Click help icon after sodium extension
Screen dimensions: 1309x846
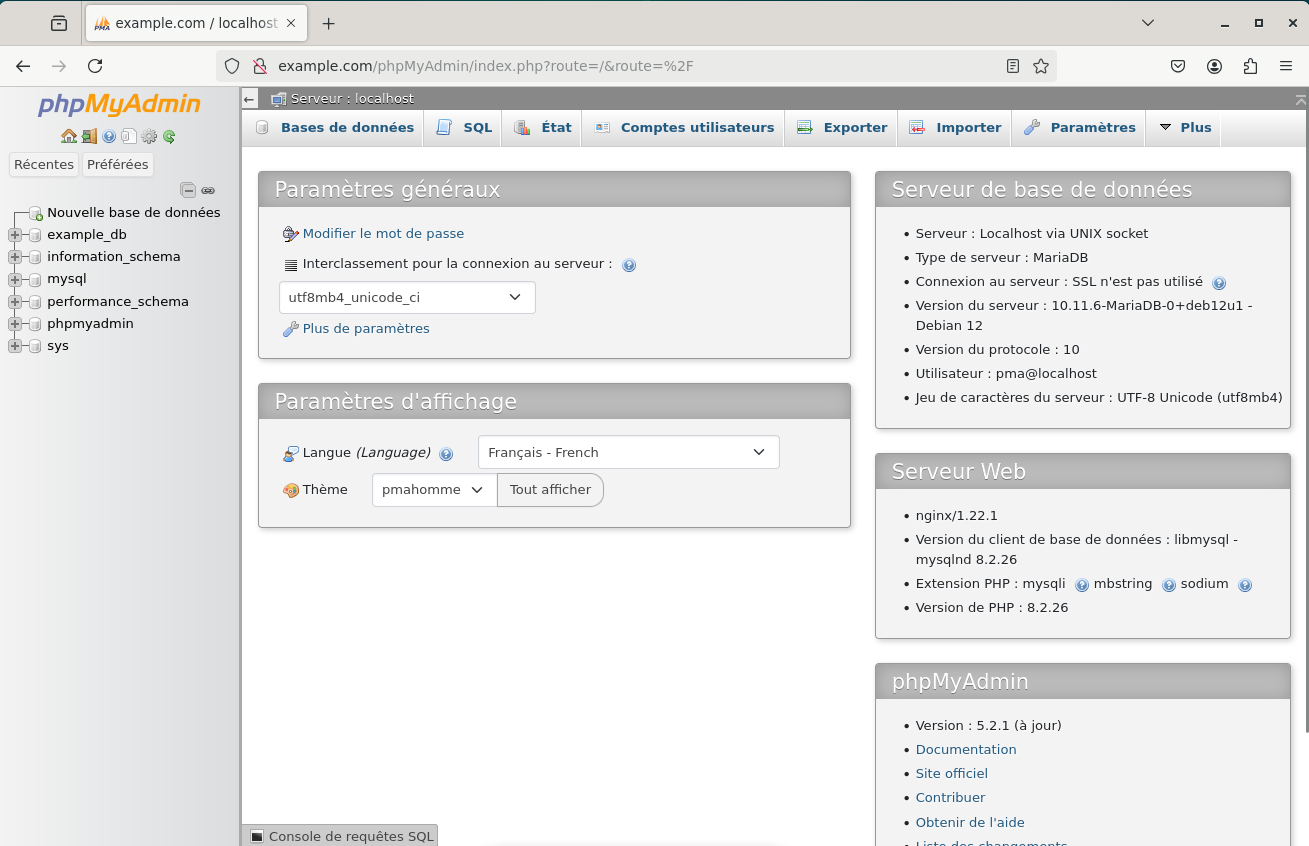coord(1245,585)
